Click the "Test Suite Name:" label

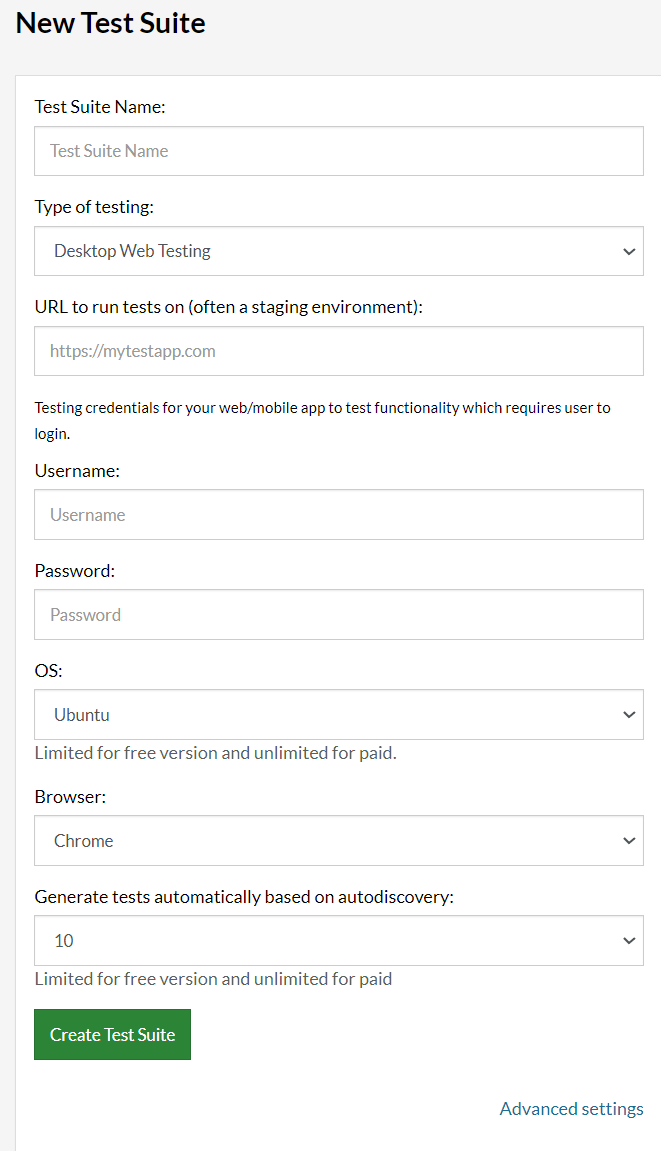pos(100,107)
